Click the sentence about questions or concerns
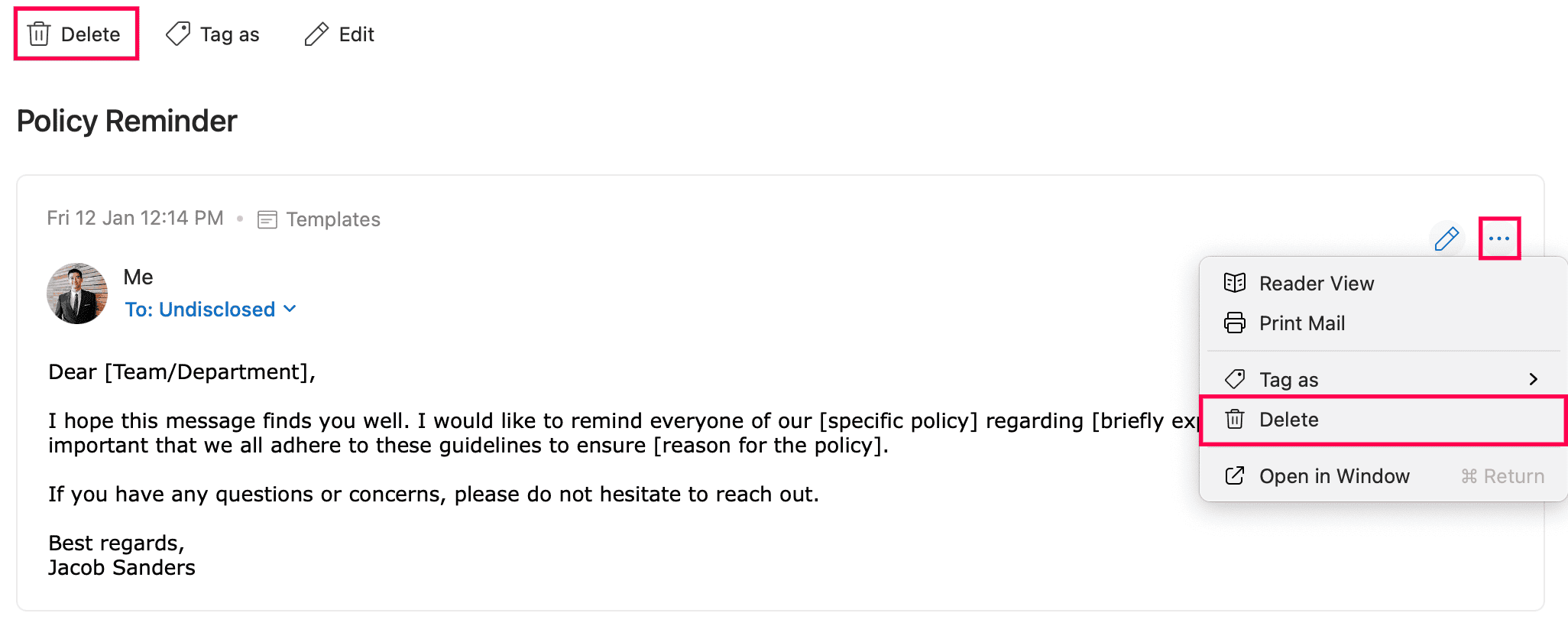 click(x=433, y=495)
